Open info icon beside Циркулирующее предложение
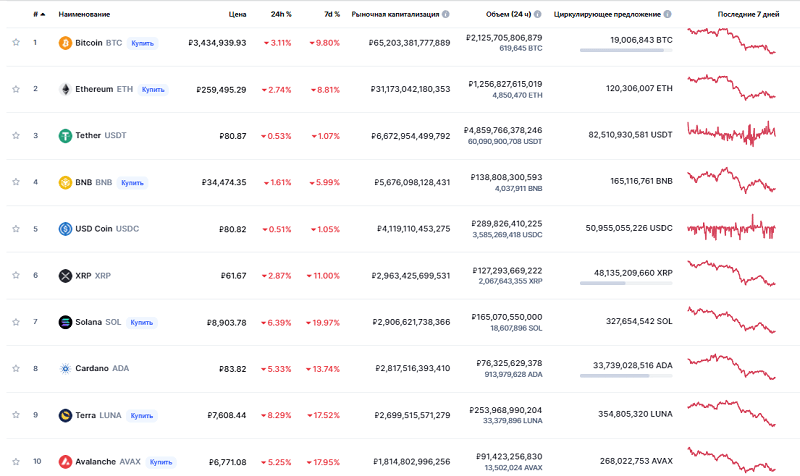The image size is (800, 476). tap(667, 15)
